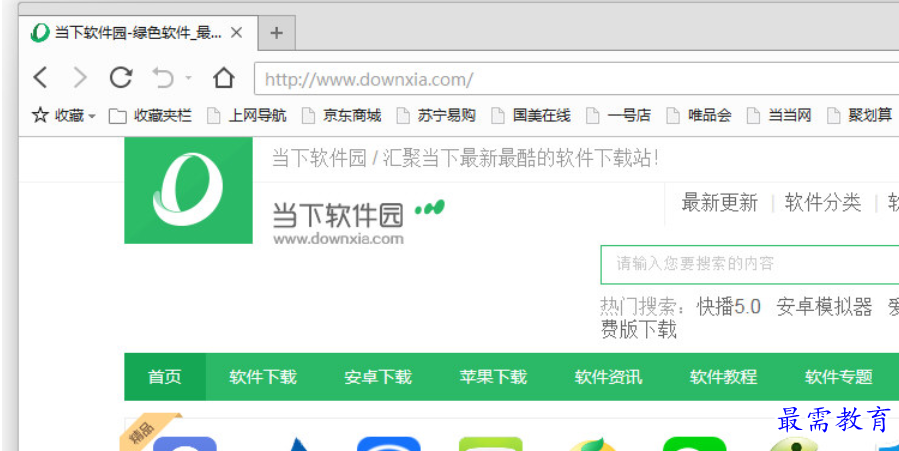Select 苹果下载 in nav bar

pyautogui.click(x=493, y=377)
